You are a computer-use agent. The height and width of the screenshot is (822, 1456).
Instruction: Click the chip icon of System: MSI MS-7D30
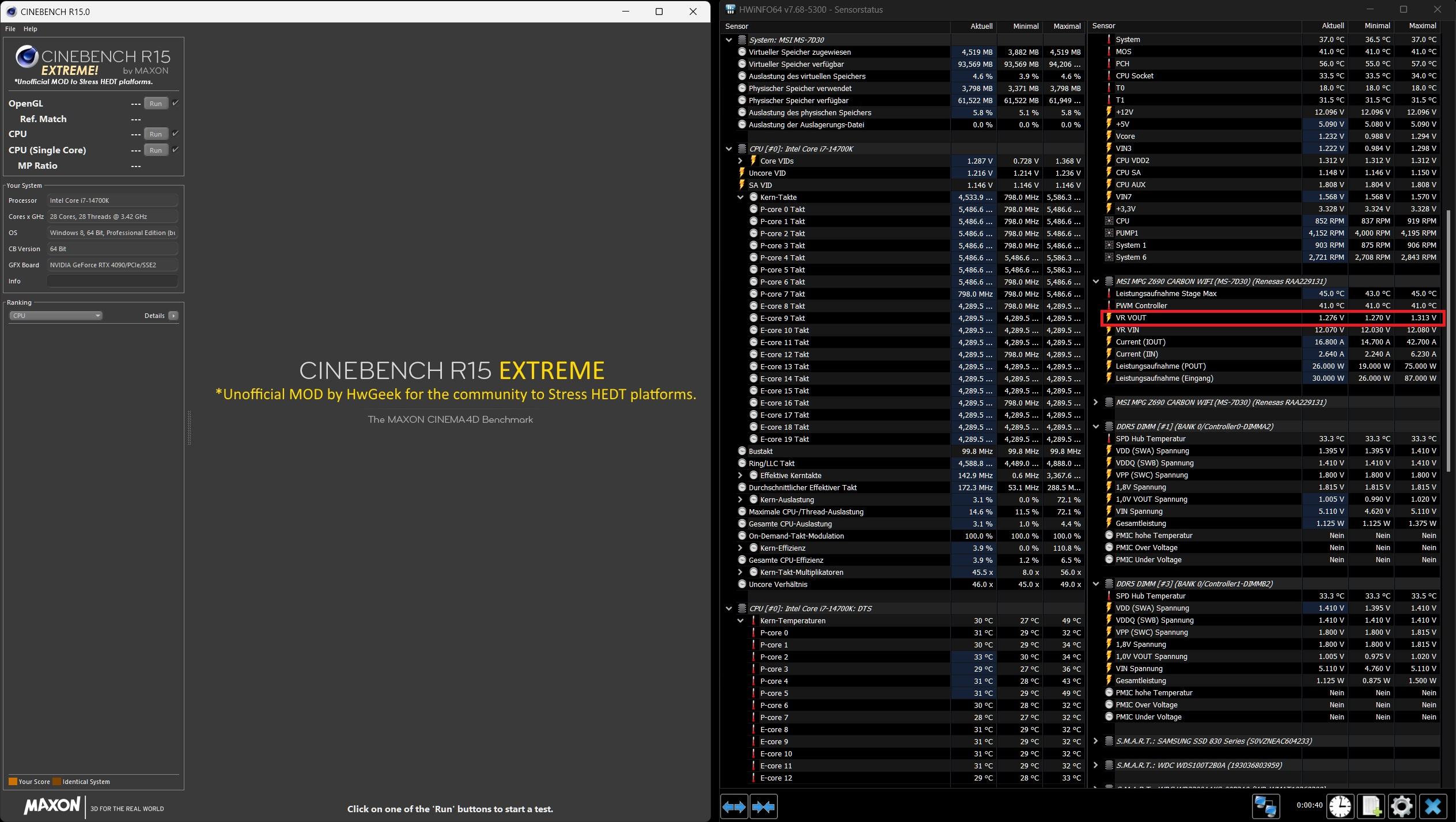pyautogui.click(x=742, y=40)
